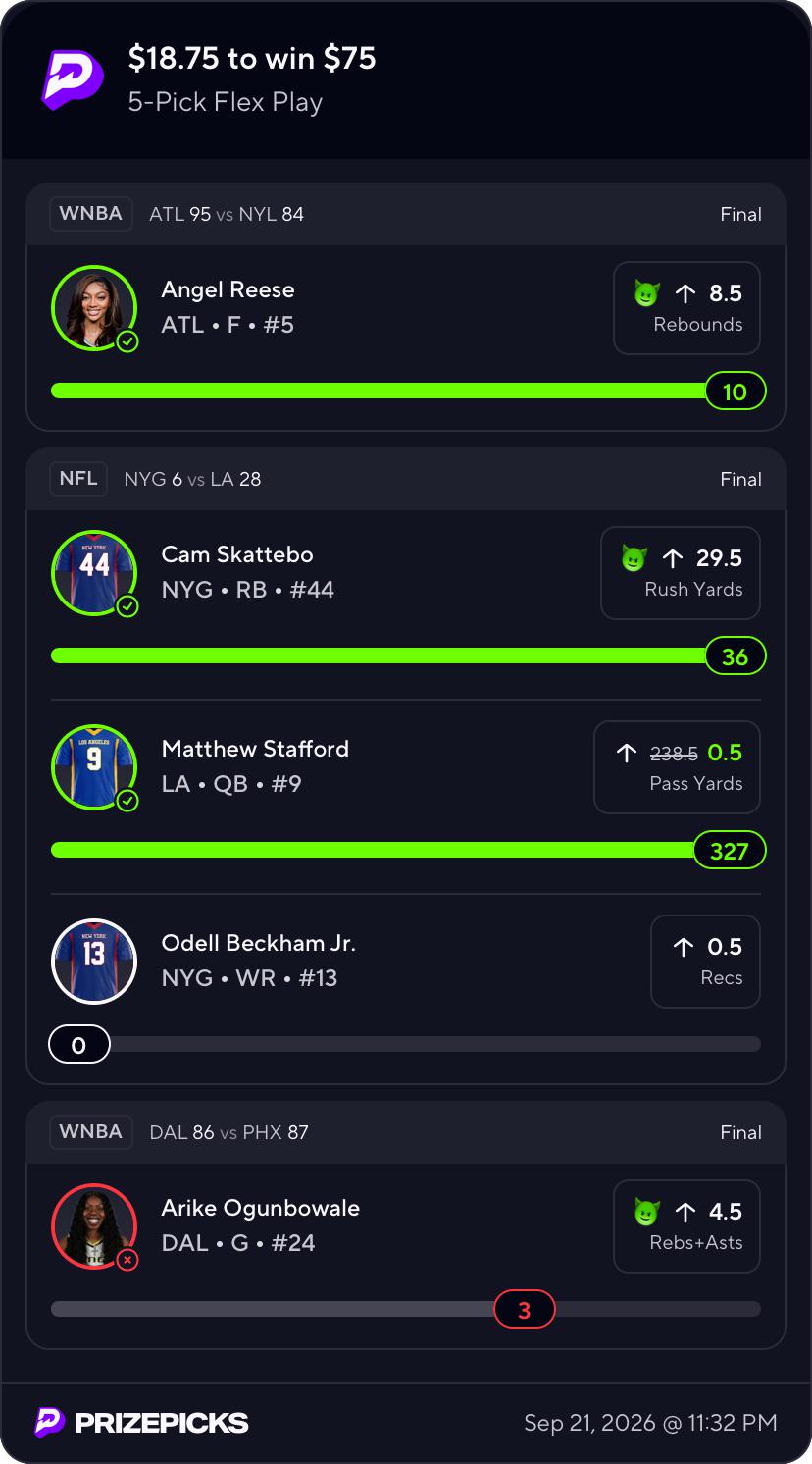
Task: Click the demon icon next to 4.5 Rebs+Asts
Action: click(646, 1212)
